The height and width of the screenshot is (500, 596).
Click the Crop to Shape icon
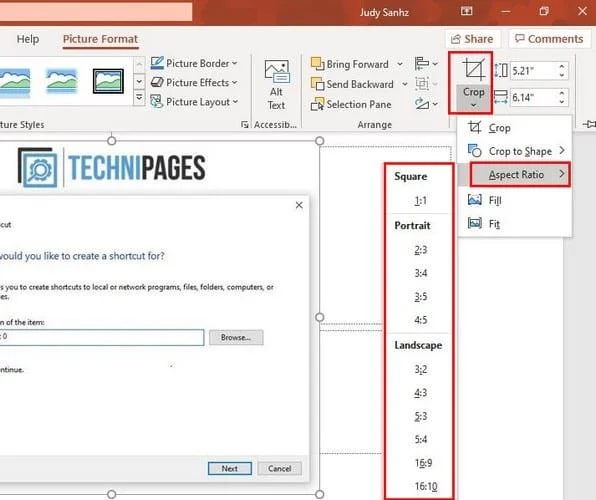coord(474,151)
